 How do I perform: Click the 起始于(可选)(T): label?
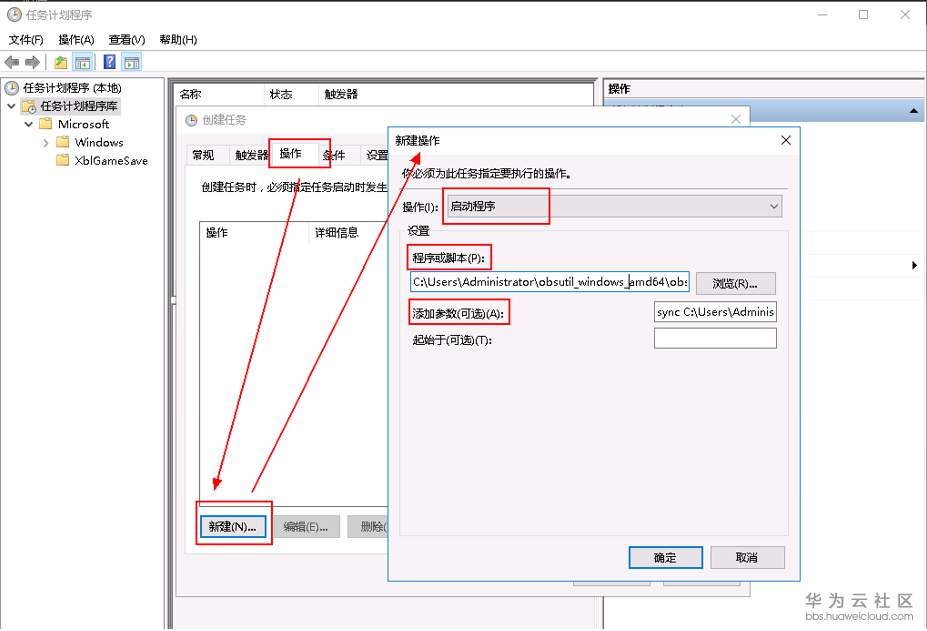[452, 340]
